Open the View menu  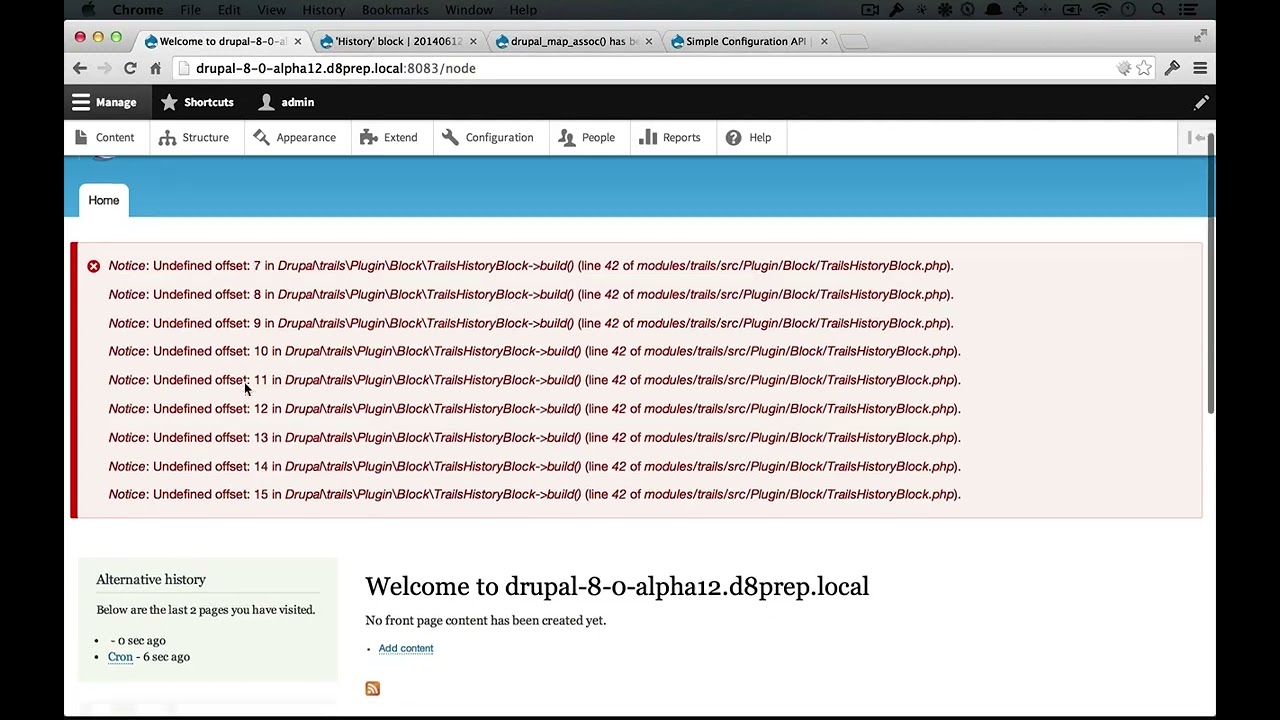271,10
